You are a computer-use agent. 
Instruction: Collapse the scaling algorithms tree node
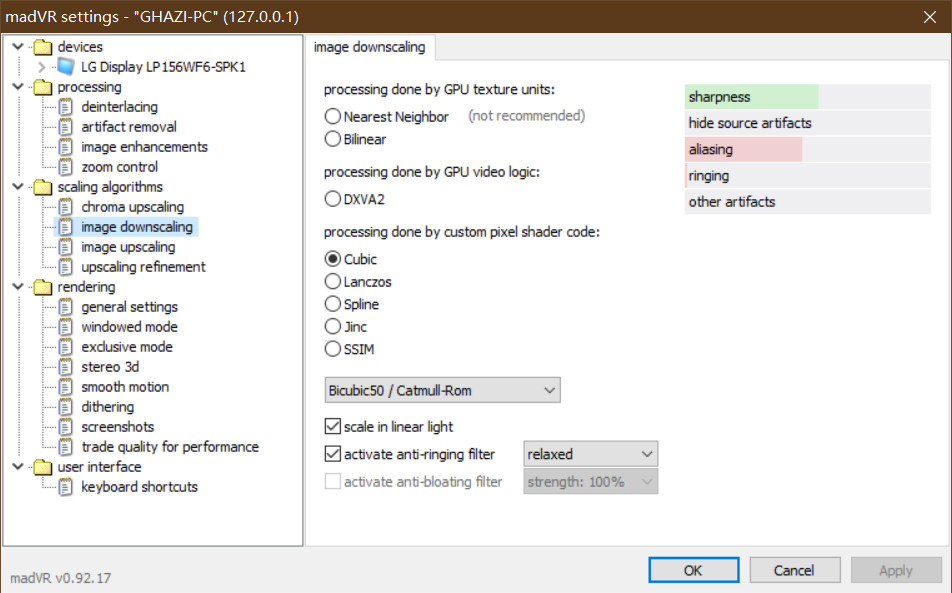tap(18, 186)
